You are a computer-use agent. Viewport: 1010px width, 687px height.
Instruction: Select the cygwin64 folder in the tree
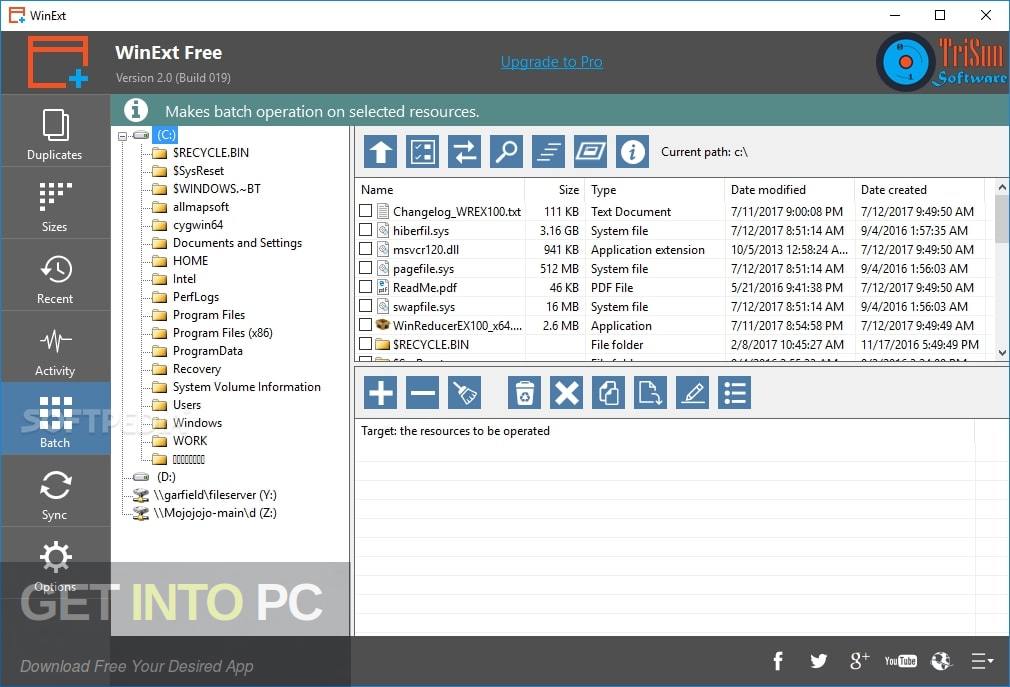click(x=198, y=225)
